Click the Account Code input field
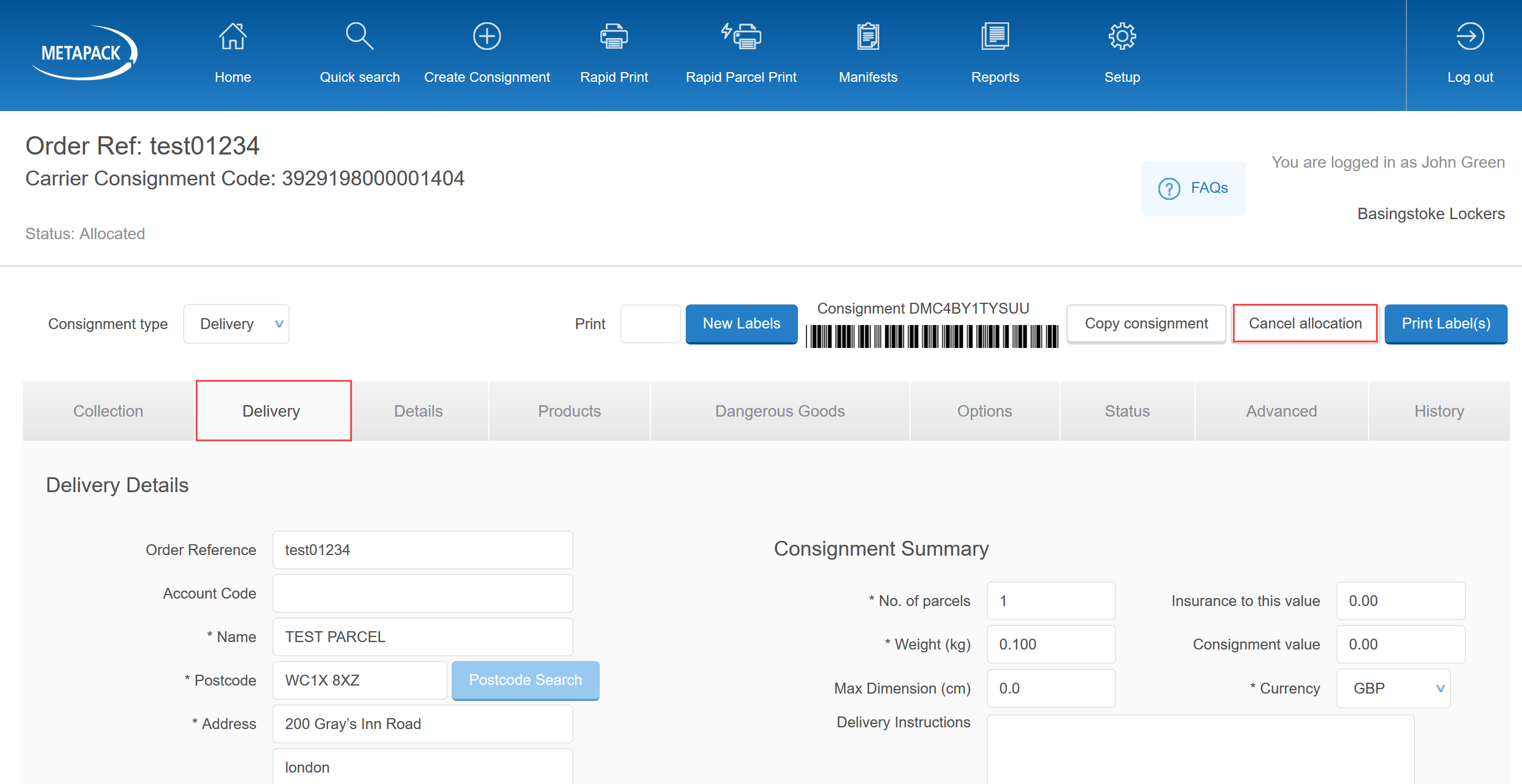The width and height of the screenshot is (1522, 784). pyautogui.click(x=422, y=594)
